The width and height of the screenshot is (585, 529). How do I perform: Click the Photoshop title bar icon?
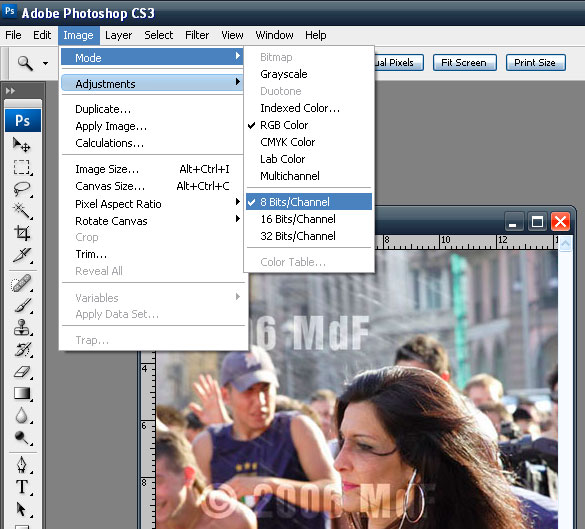pos(9,11)
